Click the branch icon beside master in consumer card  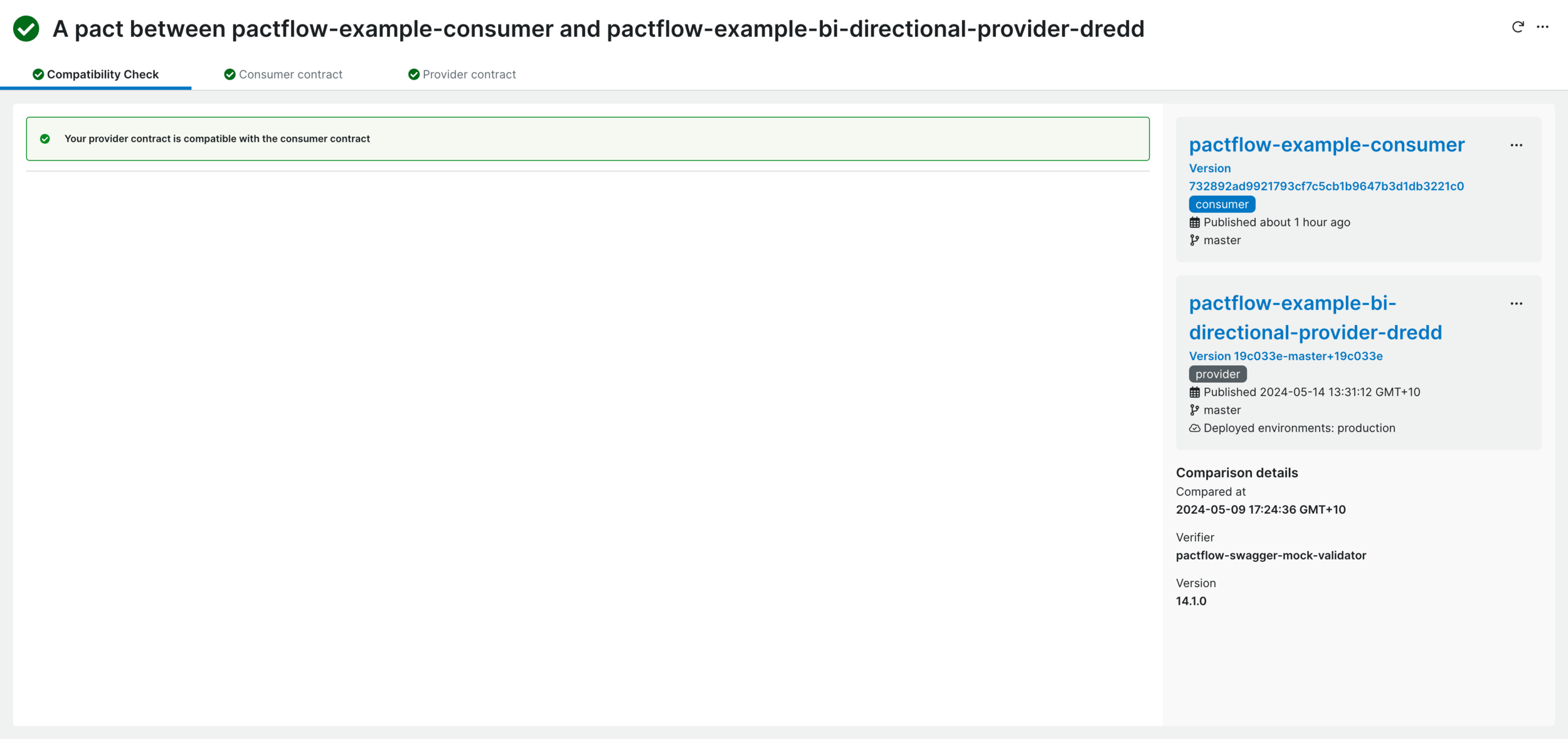[x=1194, y=240]
